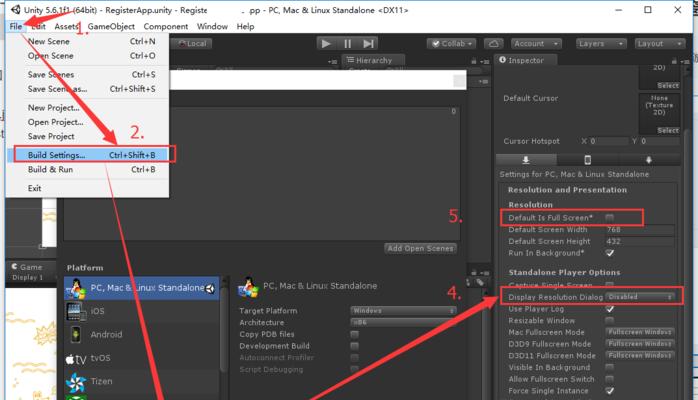Toggle Run In Background checkbox

click(x=609, y=253)
